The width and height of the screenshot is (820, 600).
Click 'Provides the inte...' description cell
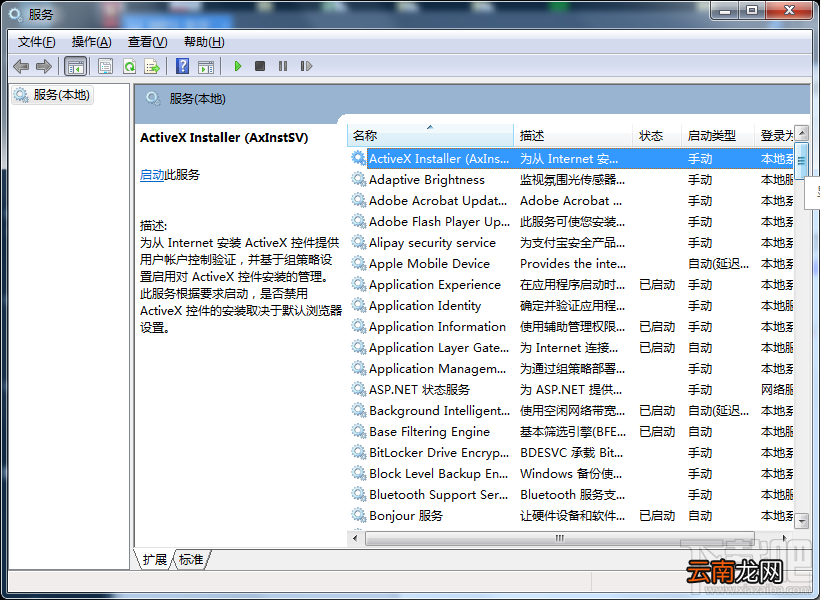tap(573, 263)
